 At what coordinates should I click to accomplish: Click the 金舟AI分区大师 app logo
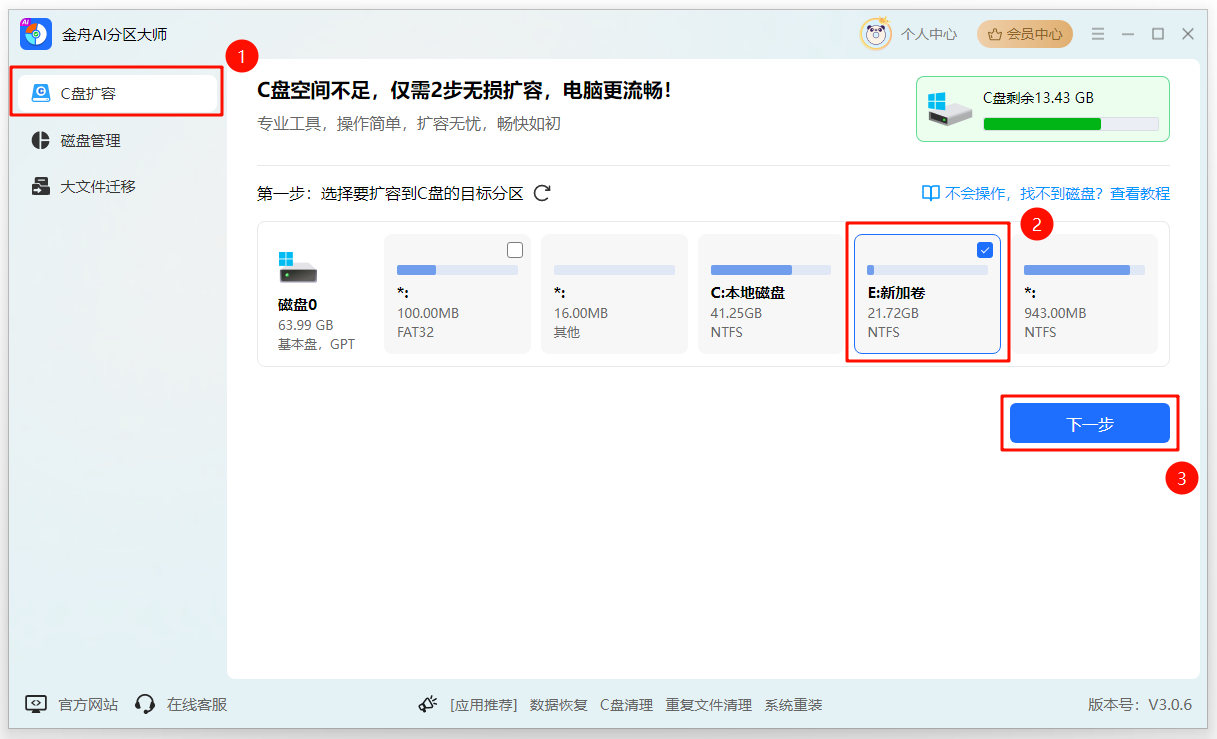pyautogui.click(x=35, y=34)
